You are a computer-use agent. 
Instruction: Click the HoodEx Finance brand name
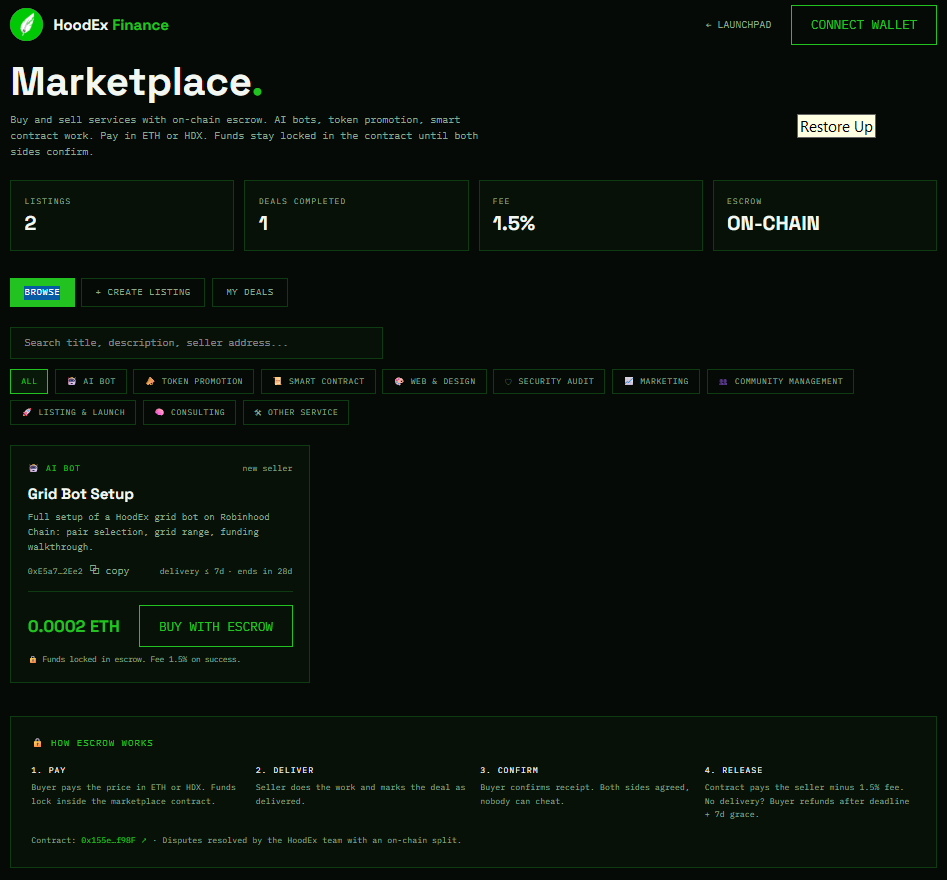(111, 25)
